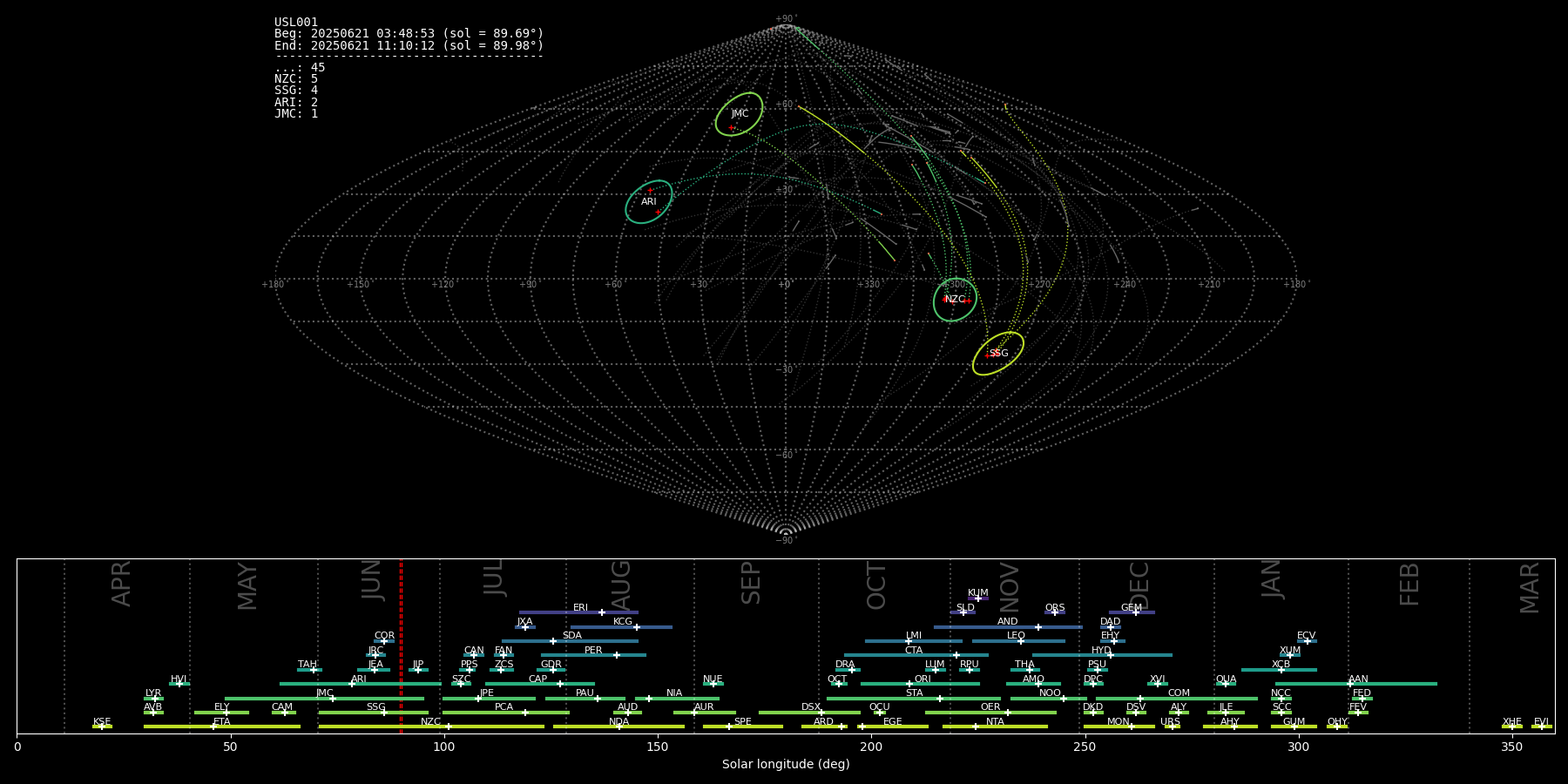Click the NZC radiant ellipse on sky map

pyautogui.click(x=955, y=300)
